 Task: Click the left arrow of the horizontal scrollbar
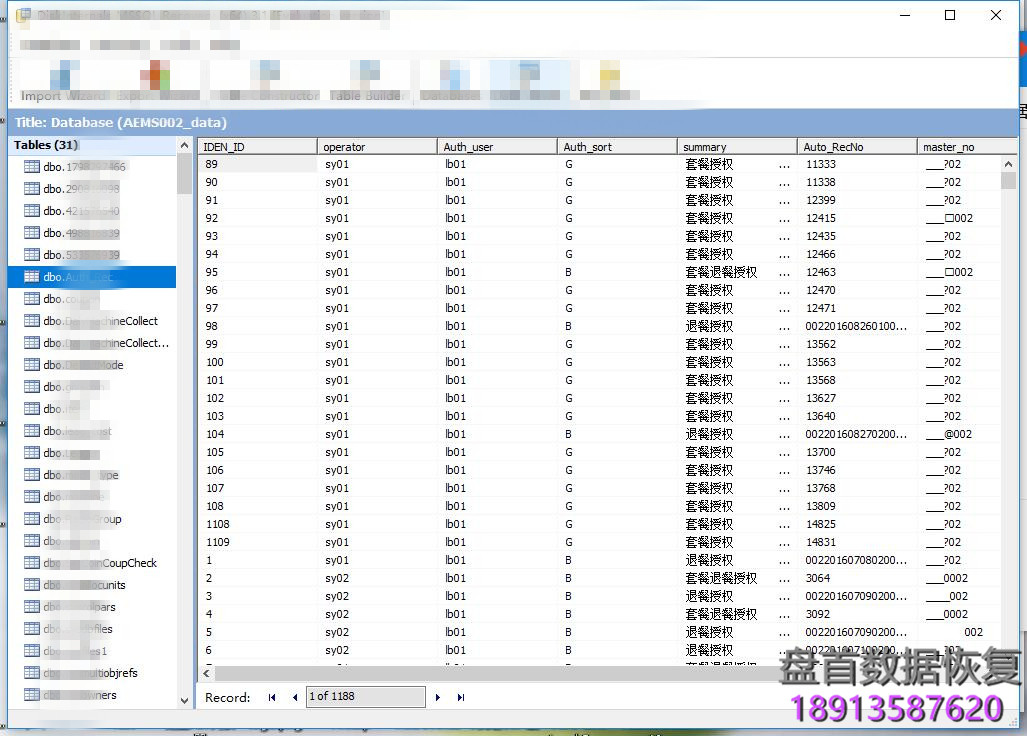click(205, 673)
